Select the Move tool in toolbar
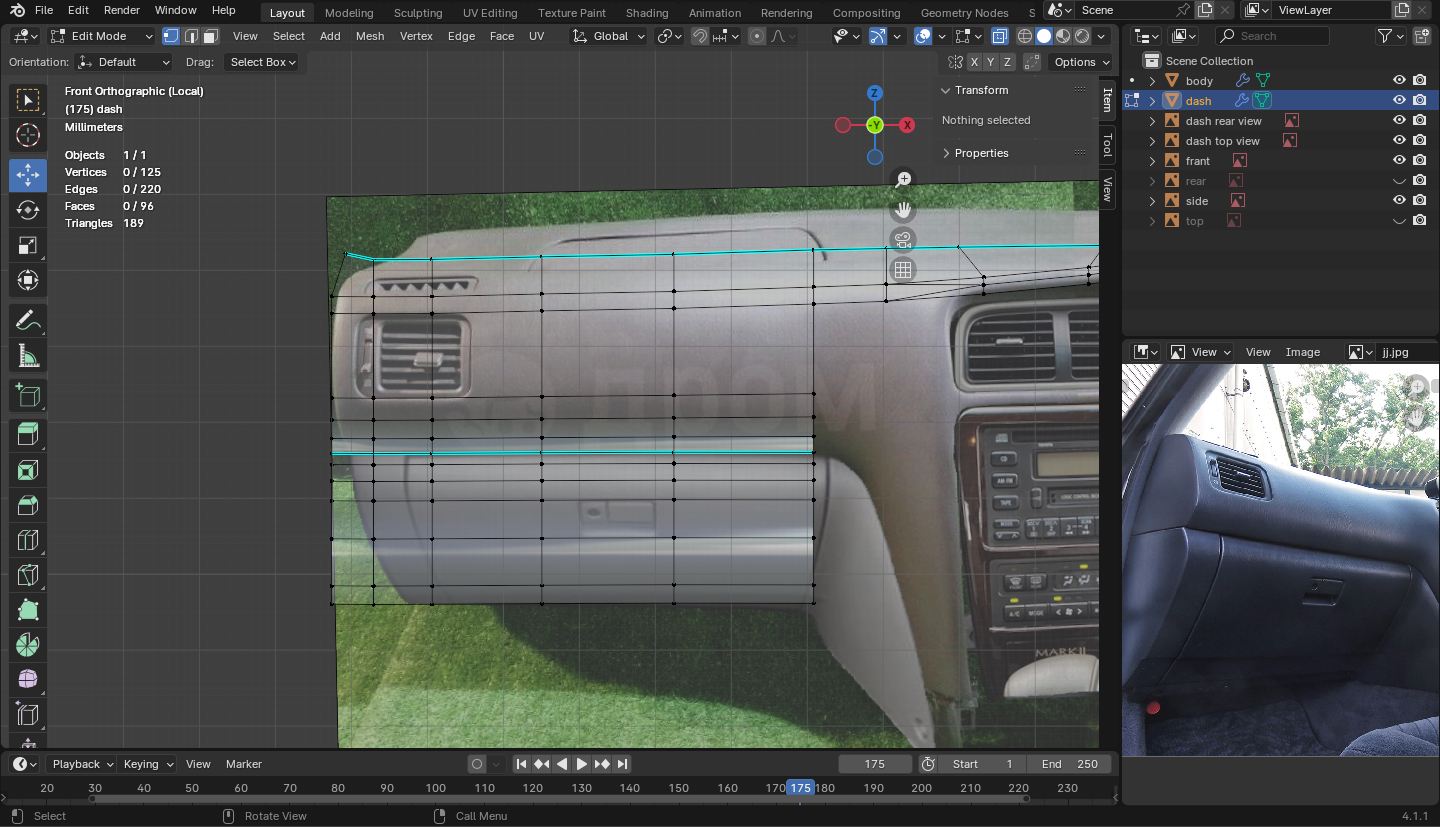This screenshot has width=1440, height=827. [28, 175]
